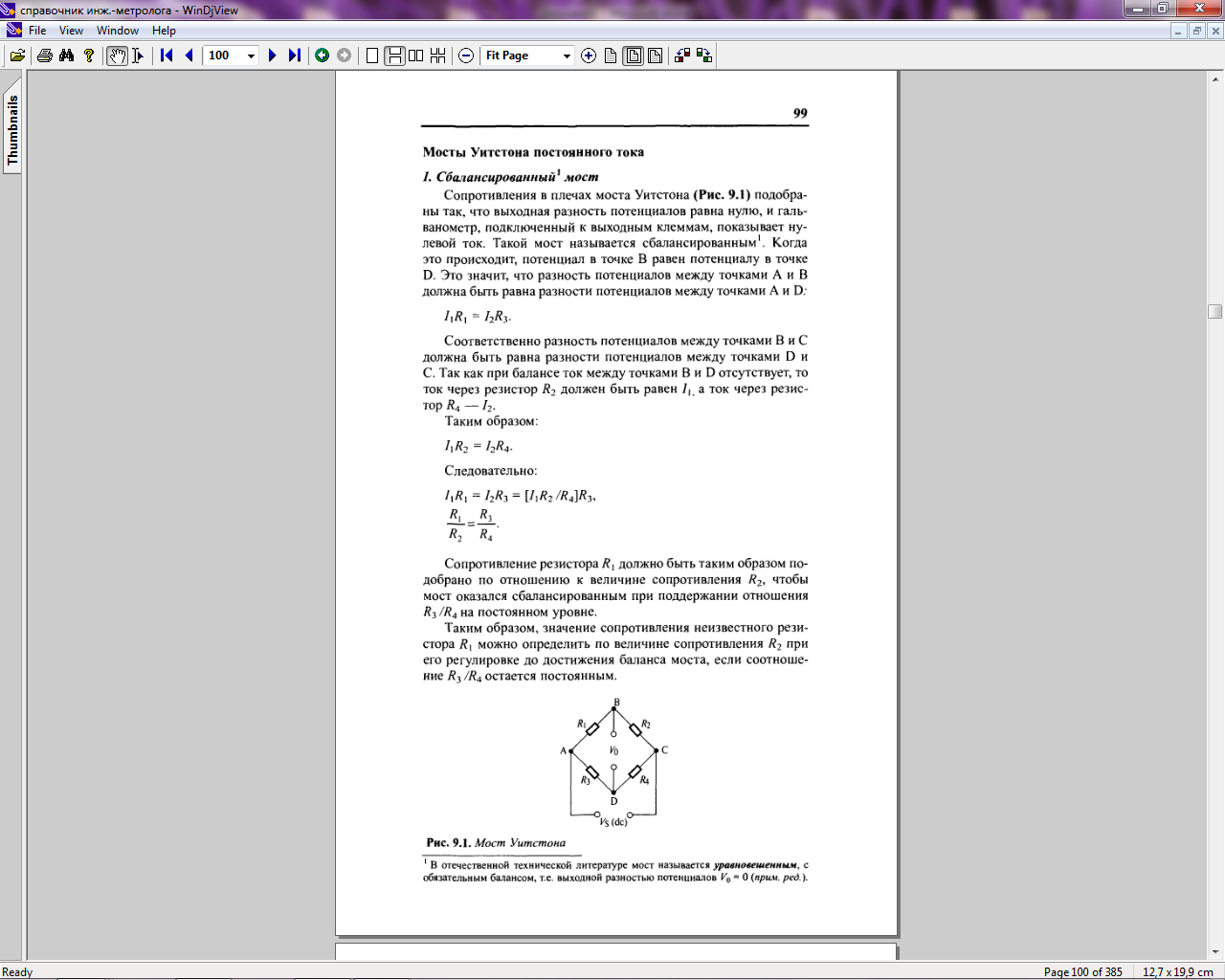Minimize the inner document window
Screen dimensions: 1225x980
tap(1178, 31)
